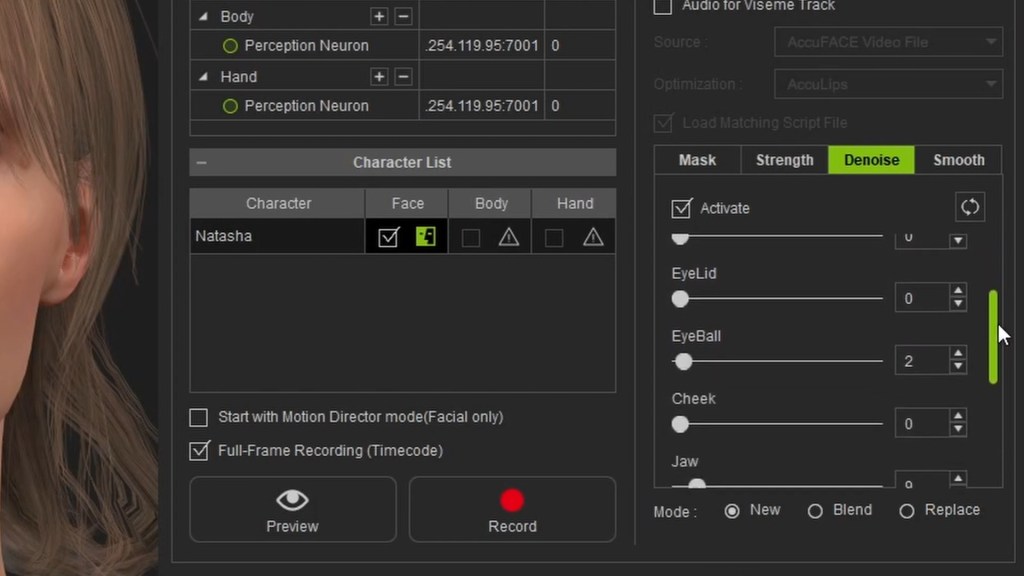Select Hand Perception Neuron row label
1024x576 pixels.
click(306, 106)
